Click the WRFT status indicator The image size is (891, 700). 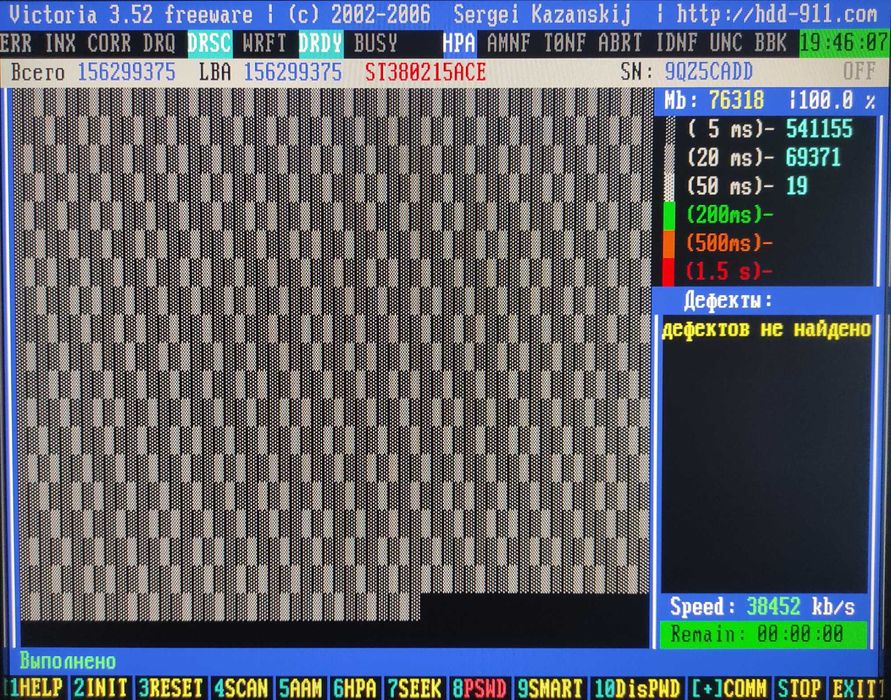[264, 43]
